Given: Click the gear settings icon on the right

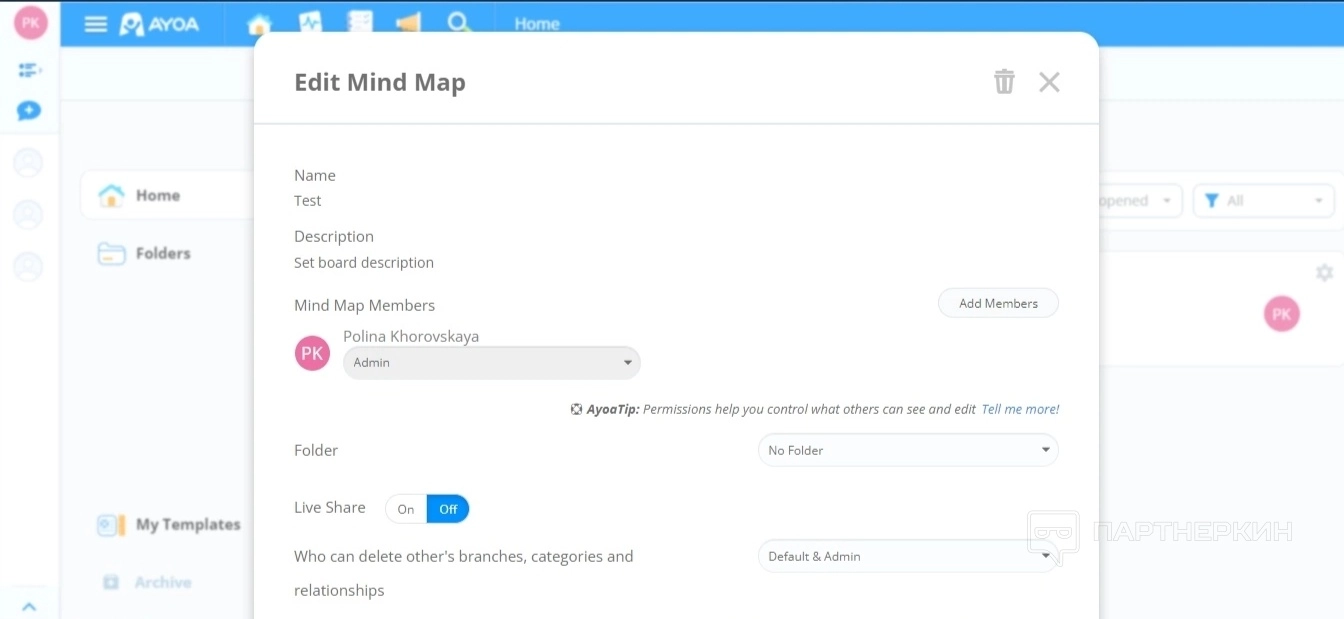Looking at the screenshot, I should 1324,272.
